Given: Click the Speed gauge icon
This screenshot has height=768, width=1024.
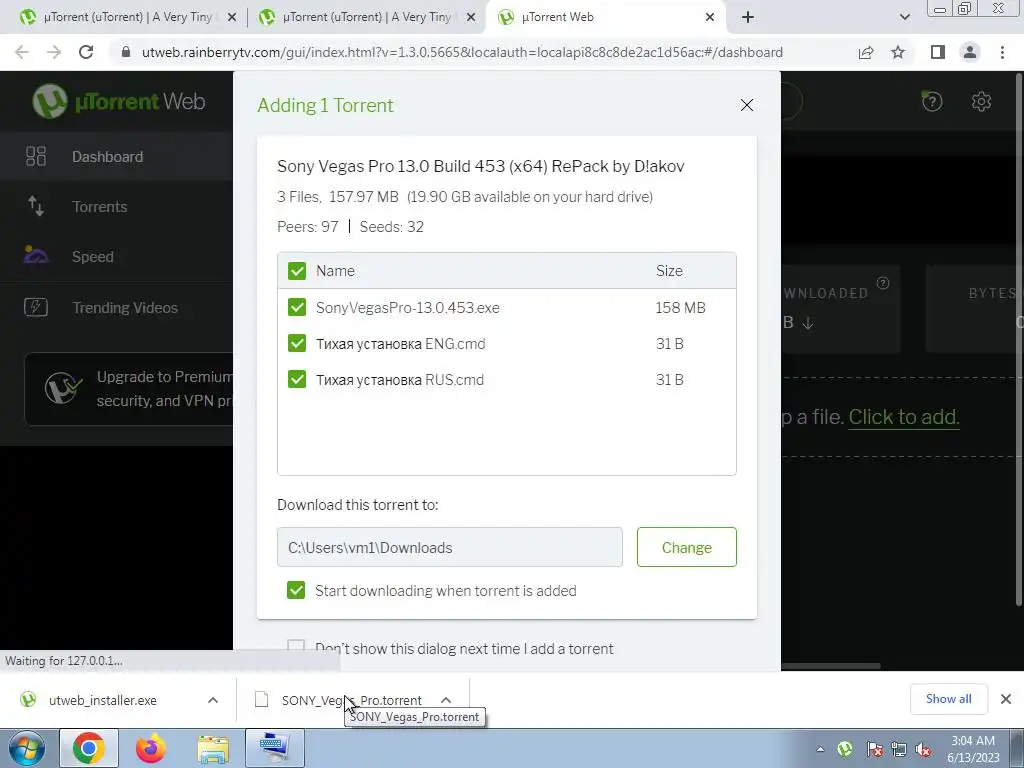Looking at the screenshot, I should (36, 255).
